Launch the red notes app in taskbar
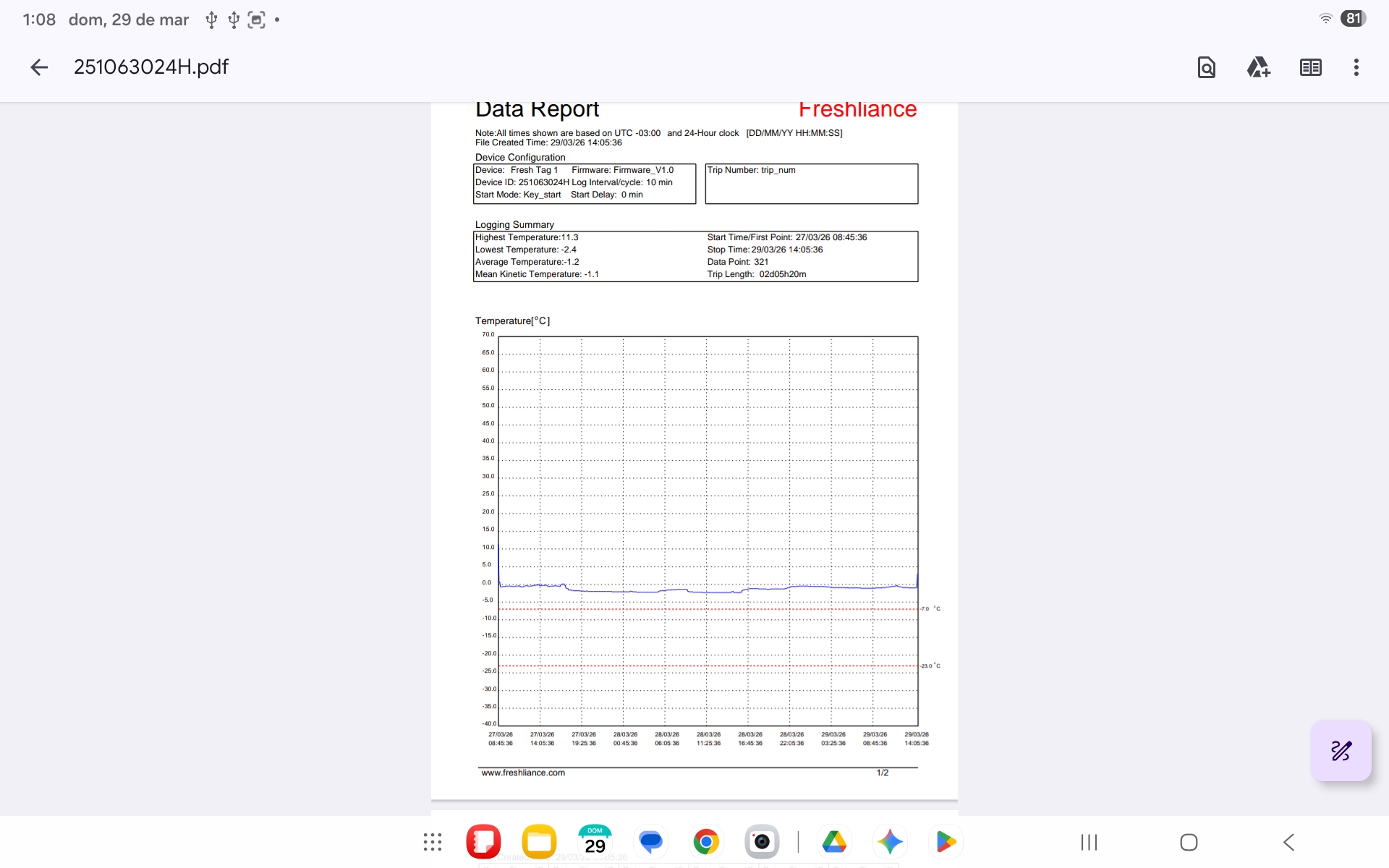 (483, 842)
